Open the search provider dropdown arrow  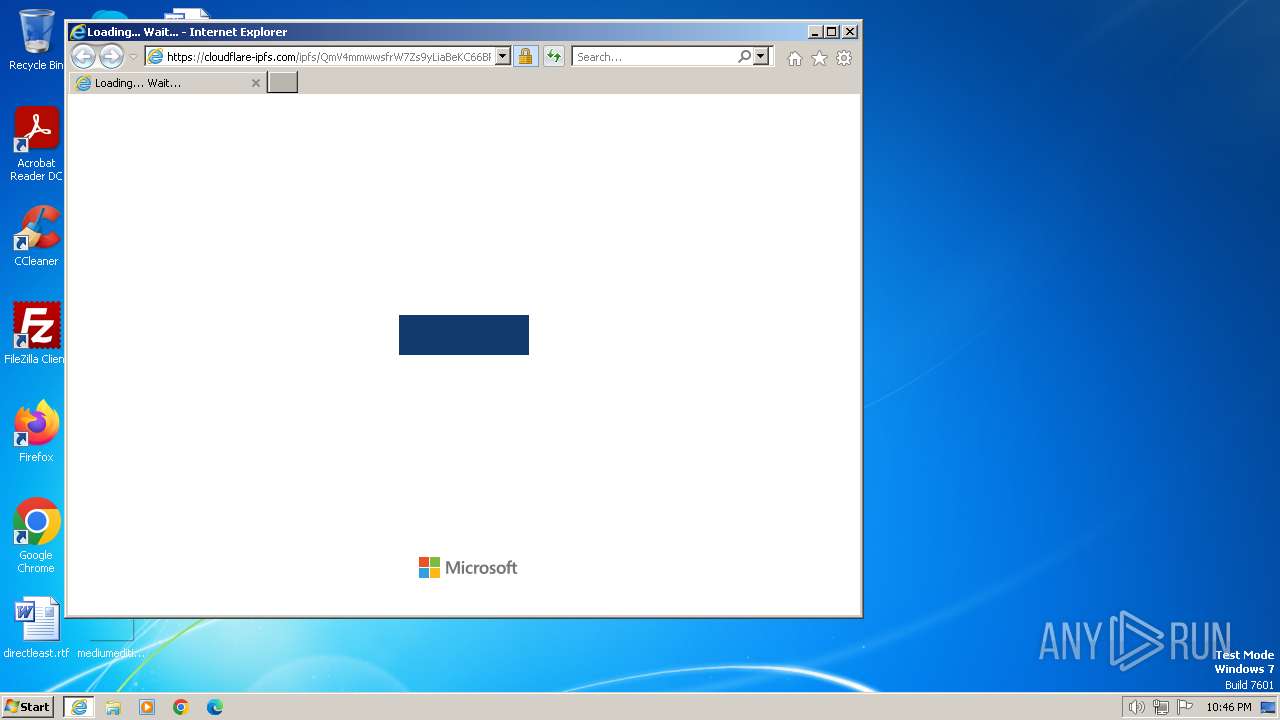(761, 57)
